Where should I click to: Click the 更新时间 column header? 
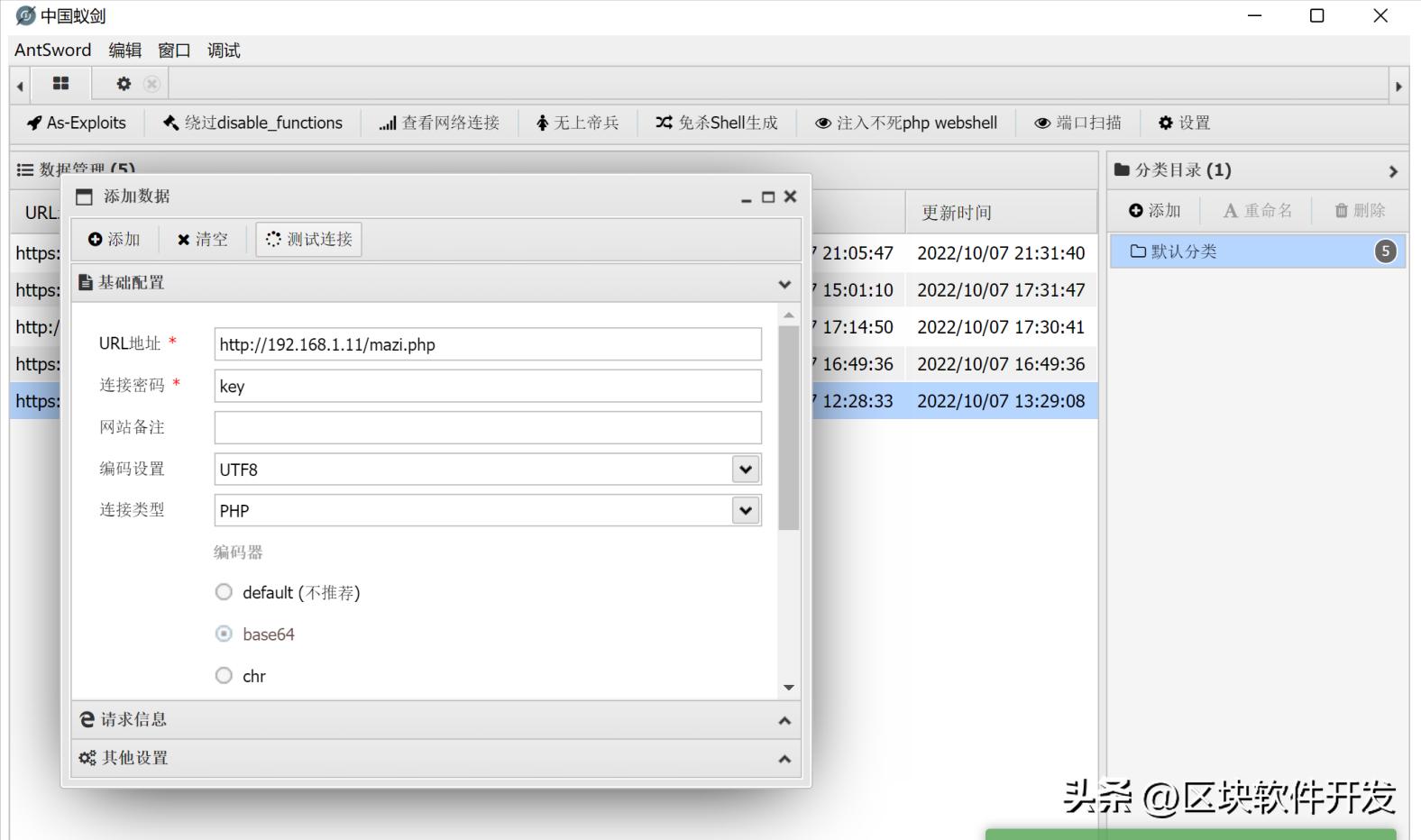(x=1001, y=213)
